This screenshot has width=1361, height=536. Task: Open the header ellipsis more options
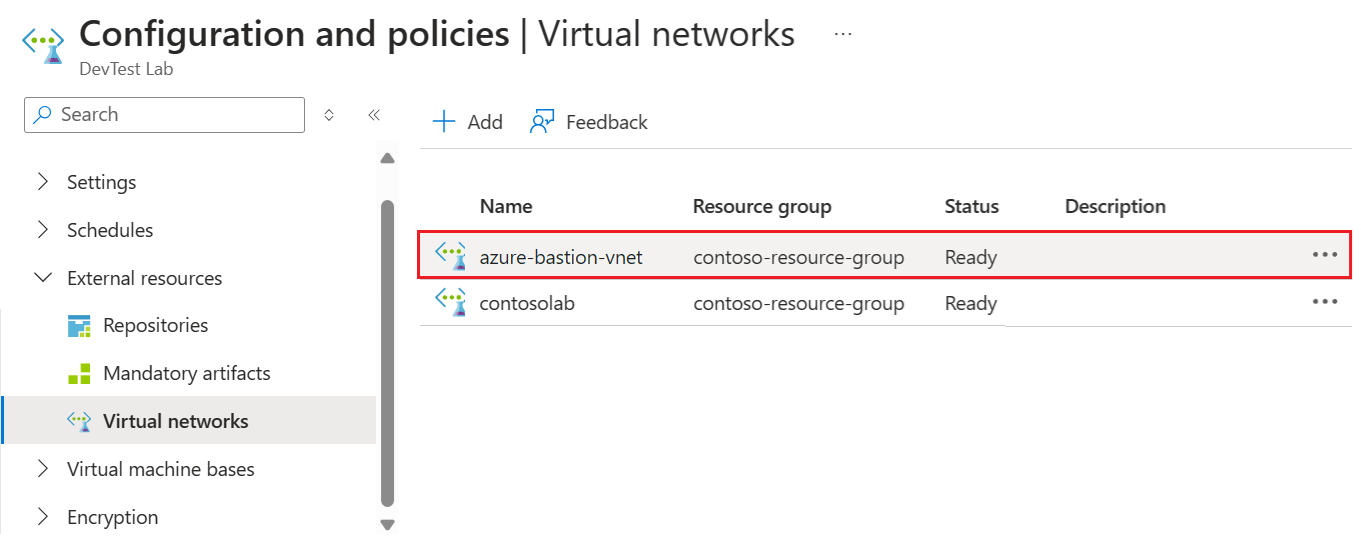[x=843, y=34]
